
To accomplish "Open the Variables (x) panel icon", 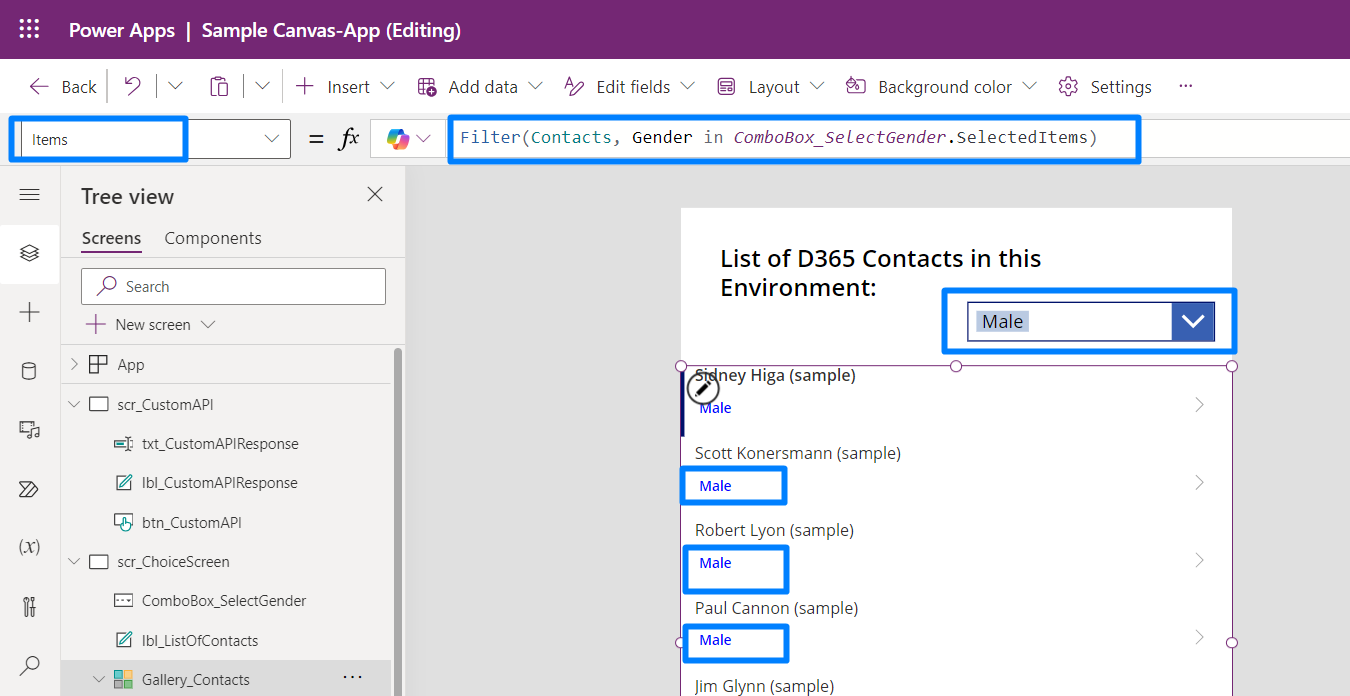I will pyautogui.click(x=29, y=546).
